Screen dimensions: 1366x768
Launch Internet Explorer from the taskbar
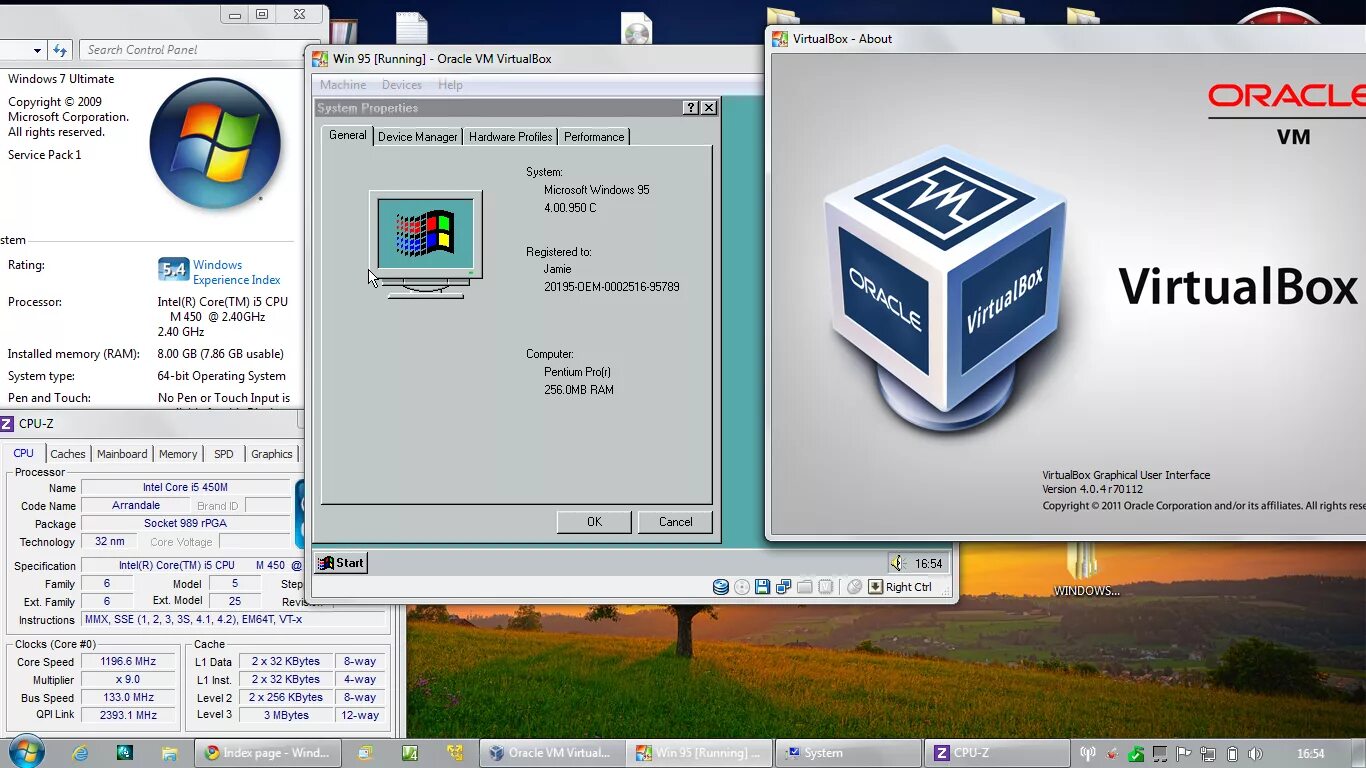(80, 753)
